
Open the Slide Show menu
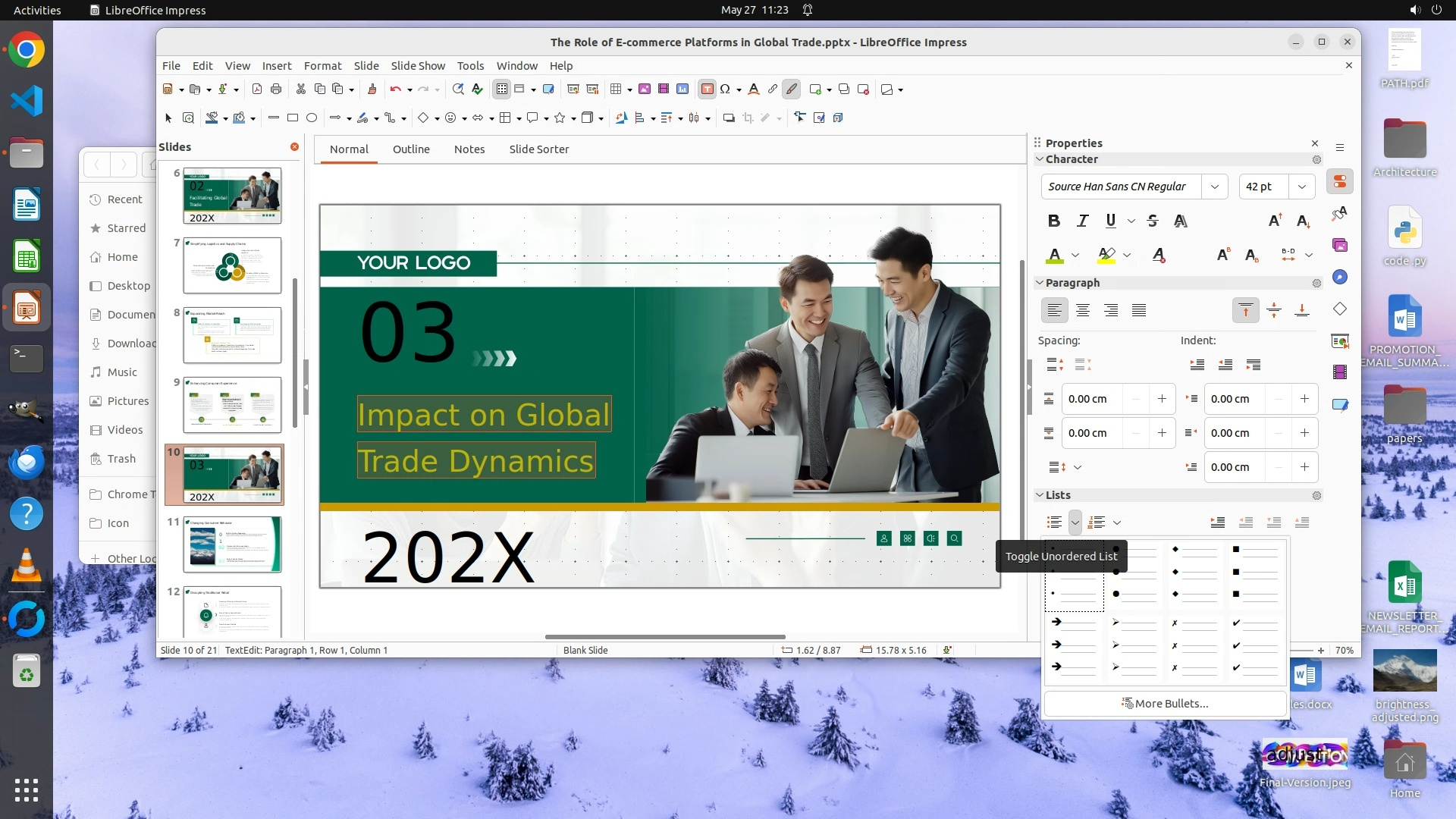(418, 66)
